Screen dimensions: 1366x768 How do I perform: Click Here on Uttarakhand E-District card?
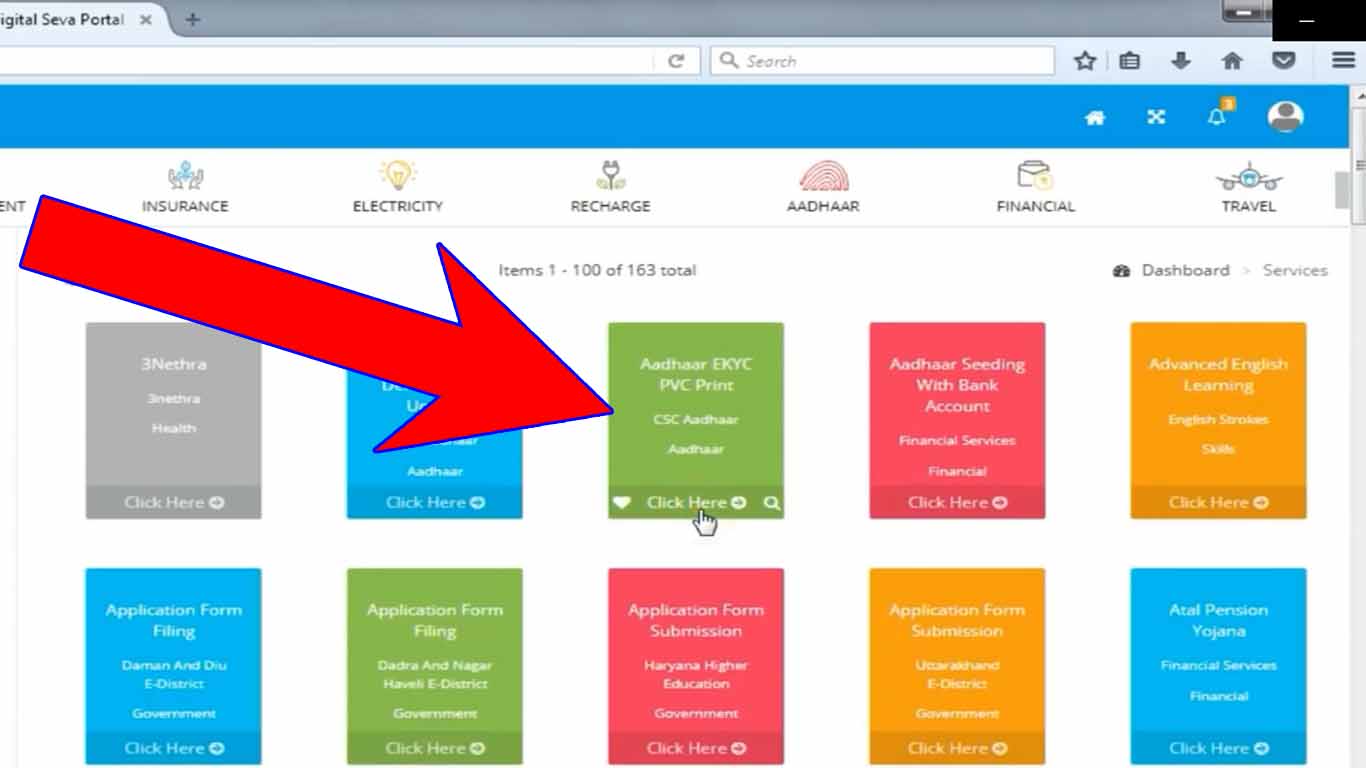coord(957,748)
